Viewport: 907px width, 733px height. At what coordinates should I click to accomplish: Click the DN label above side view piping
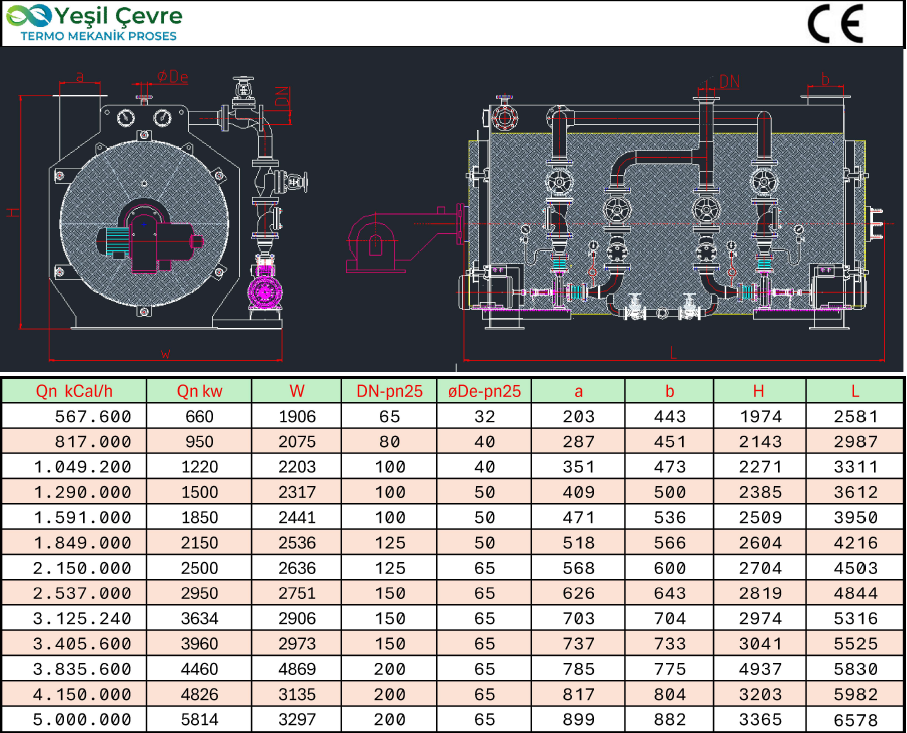(x=730, y=79)
